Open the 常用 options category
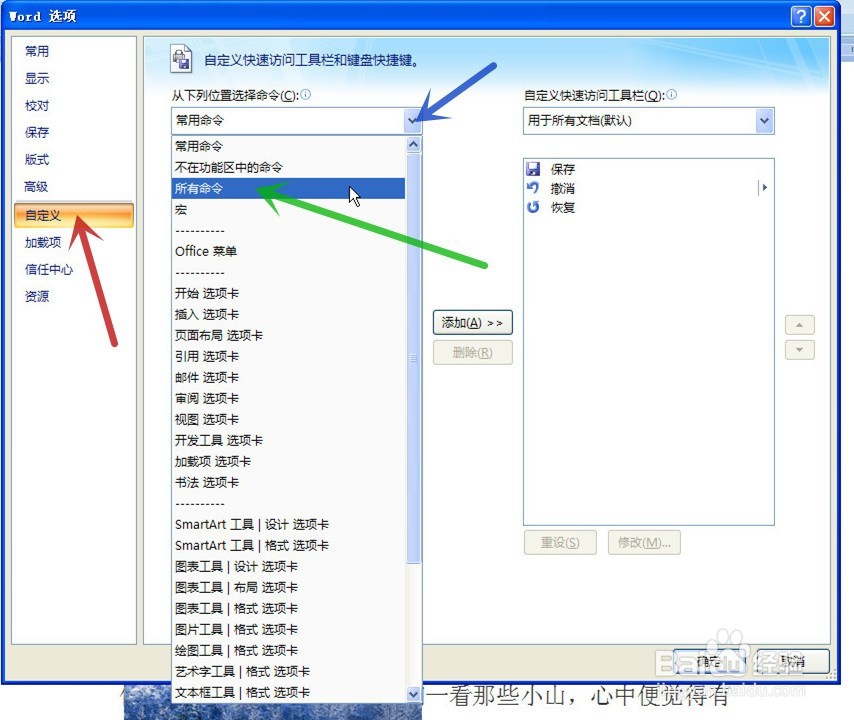The image size is (854, 720). (x=37, y=51)
